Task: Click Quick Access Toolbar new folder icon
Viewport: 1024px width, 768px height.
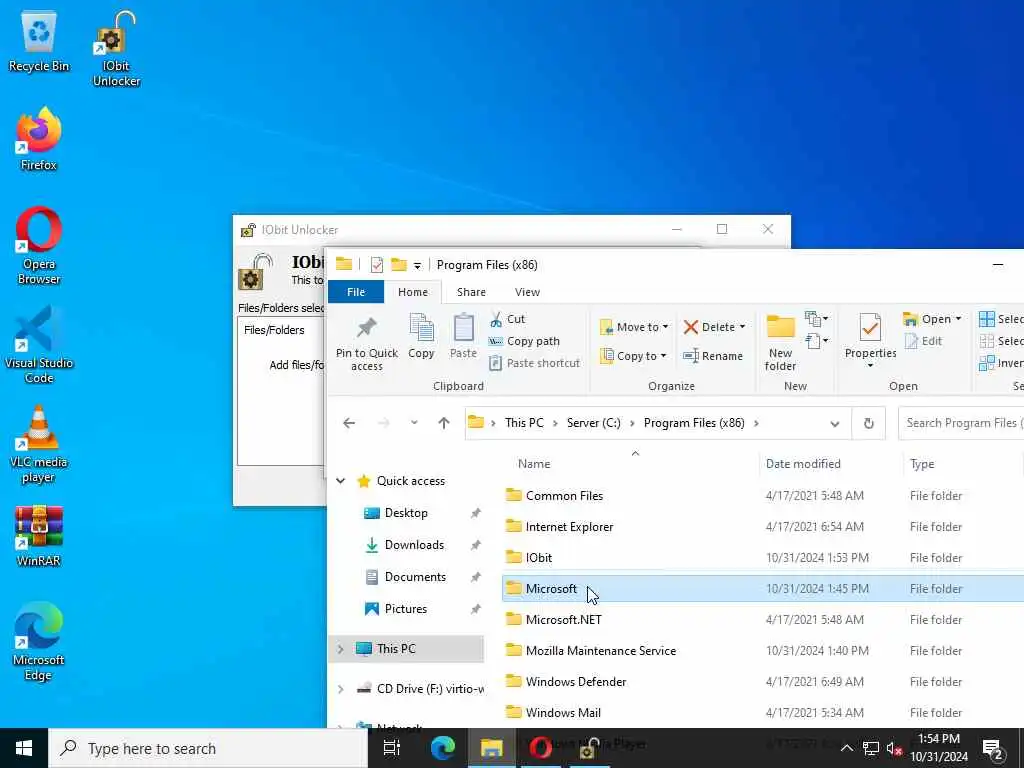Action: pos(398,264)
